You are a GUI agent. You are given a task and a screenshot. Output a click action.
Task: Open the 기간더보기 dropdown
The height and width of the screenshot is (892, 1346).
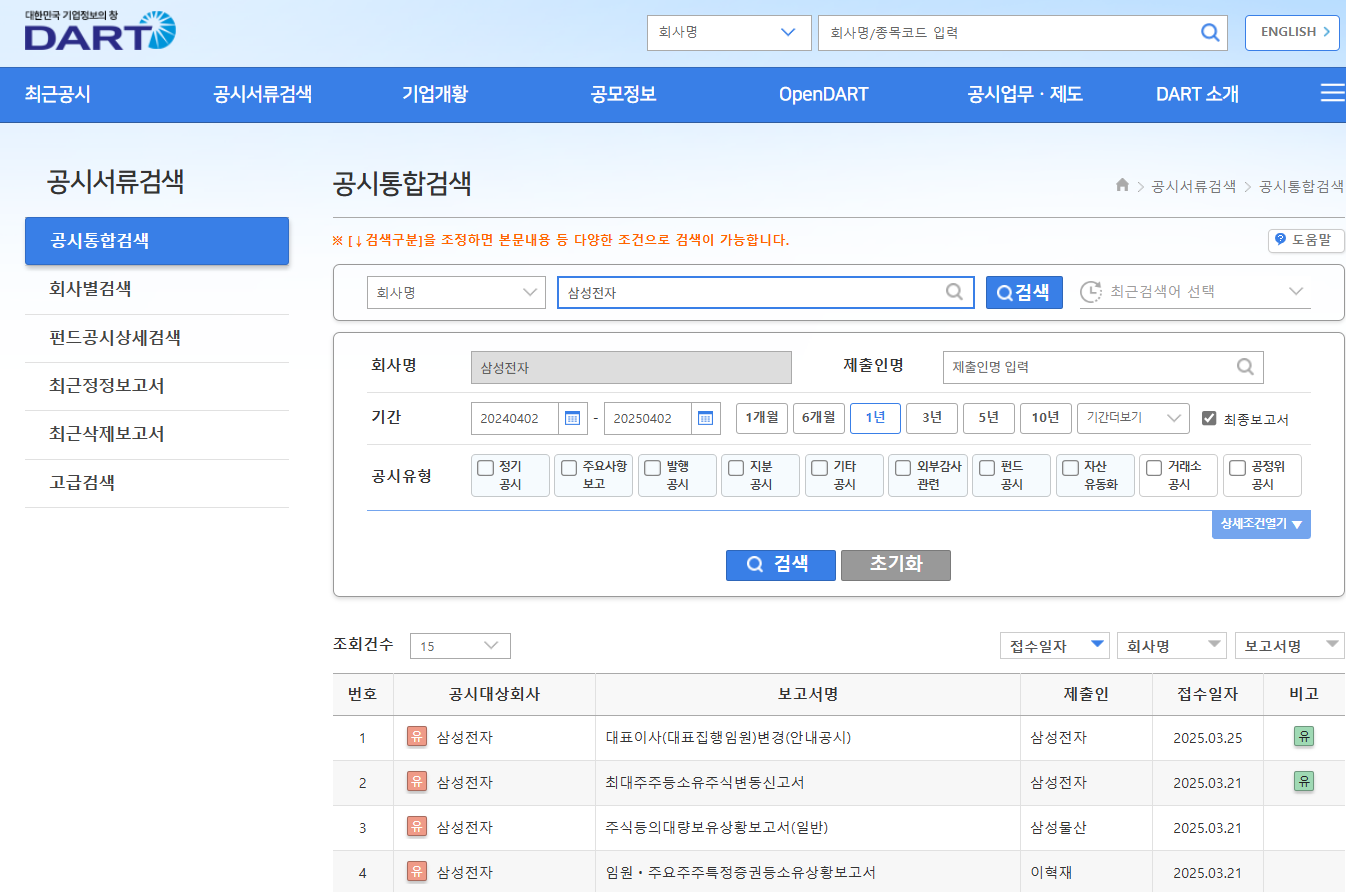coord(1133,418)
